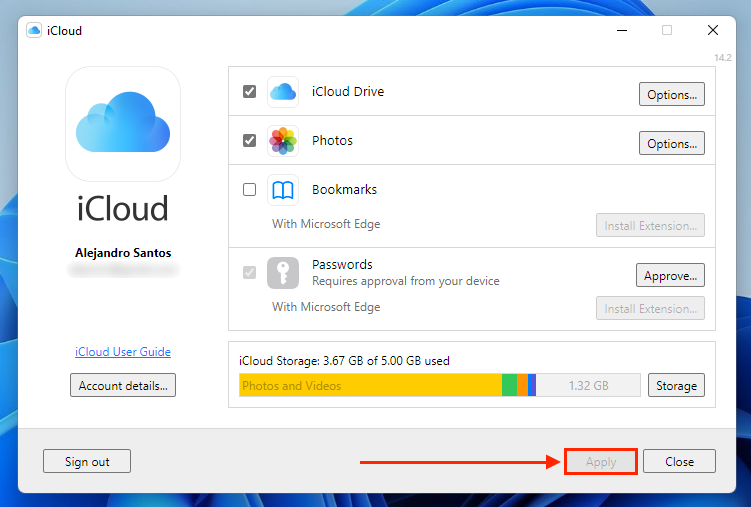The height and width of the screenshot is (507, 751).
Task: Disable the Photos checkbox
Action: coord(250,141)
